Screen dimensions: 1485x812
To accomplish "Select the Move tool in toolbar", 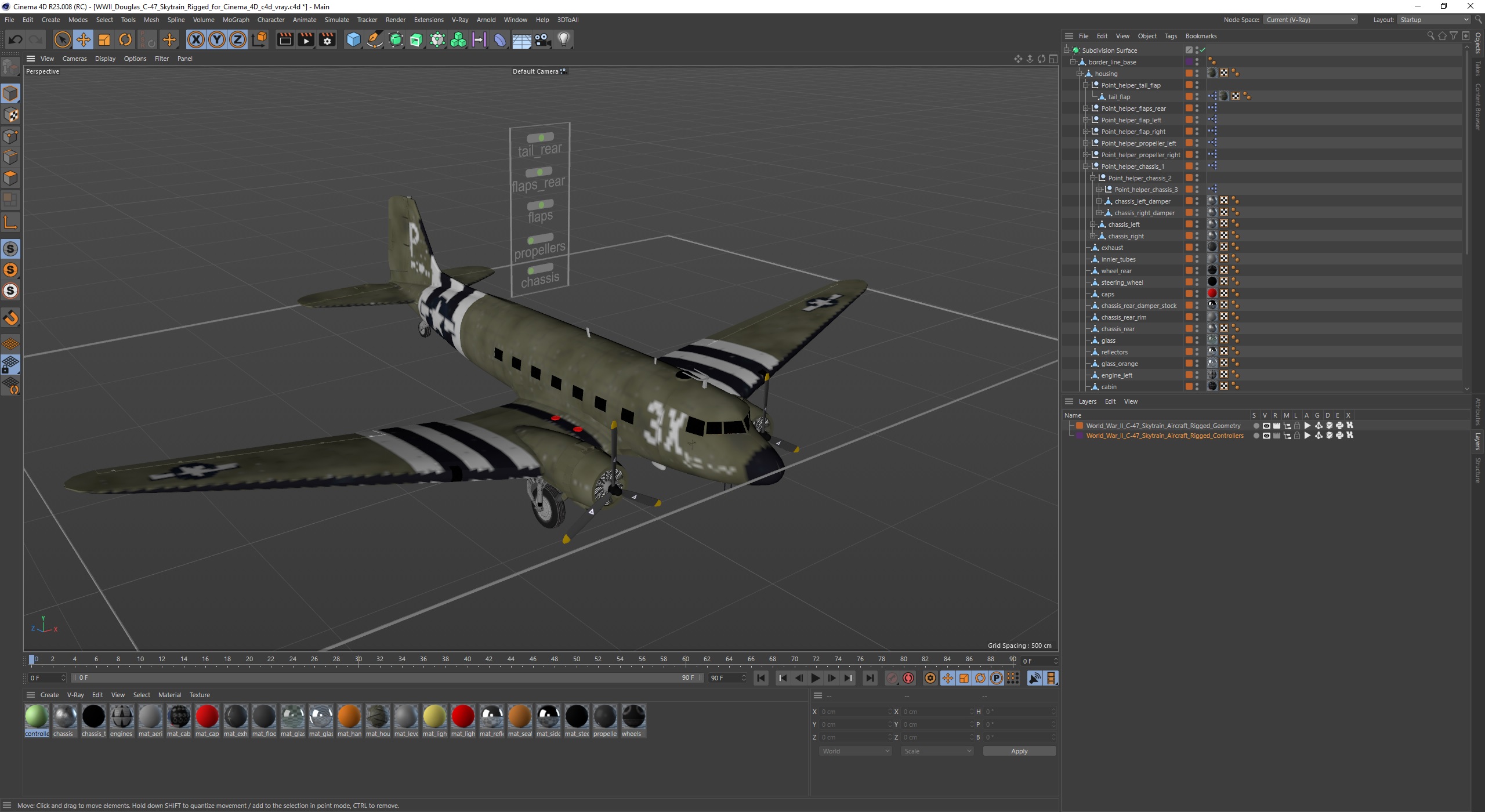I will tap(85, 39).
